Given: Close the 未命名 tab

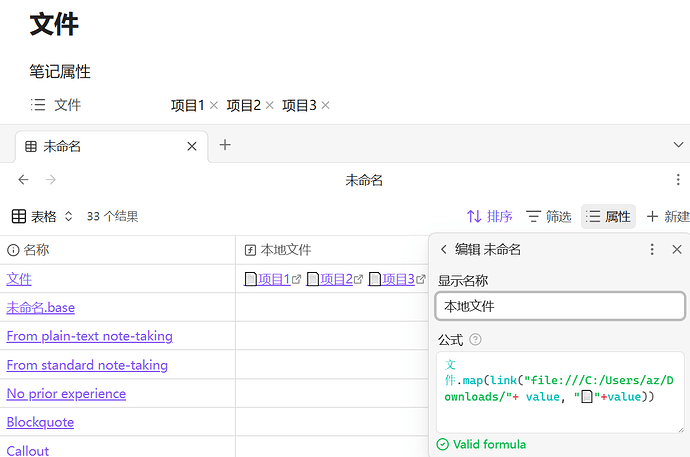Looking at the screenshot, I should [x=192, y=146].
